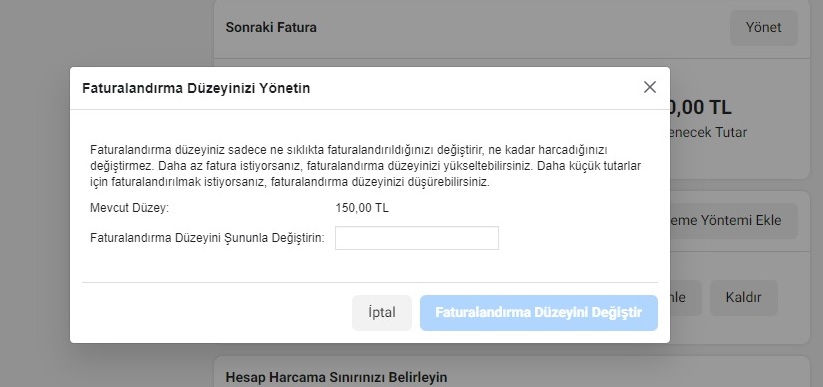Click the dialog title Faturalandırma Düzeyinizi Yönetin
This screenshot has height=387, width=823.
(x=196, y=88)
